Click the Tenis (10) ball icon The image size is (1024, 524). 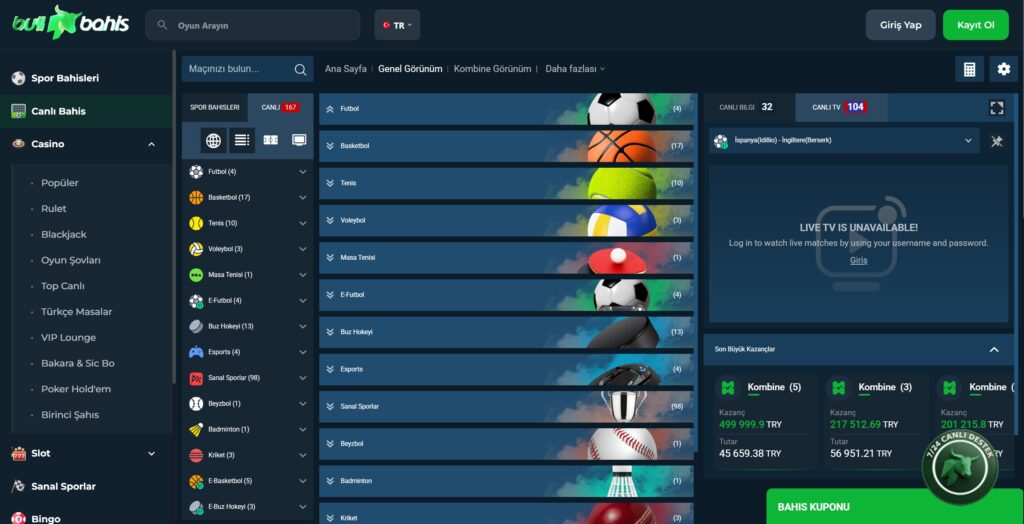(196, 223)
